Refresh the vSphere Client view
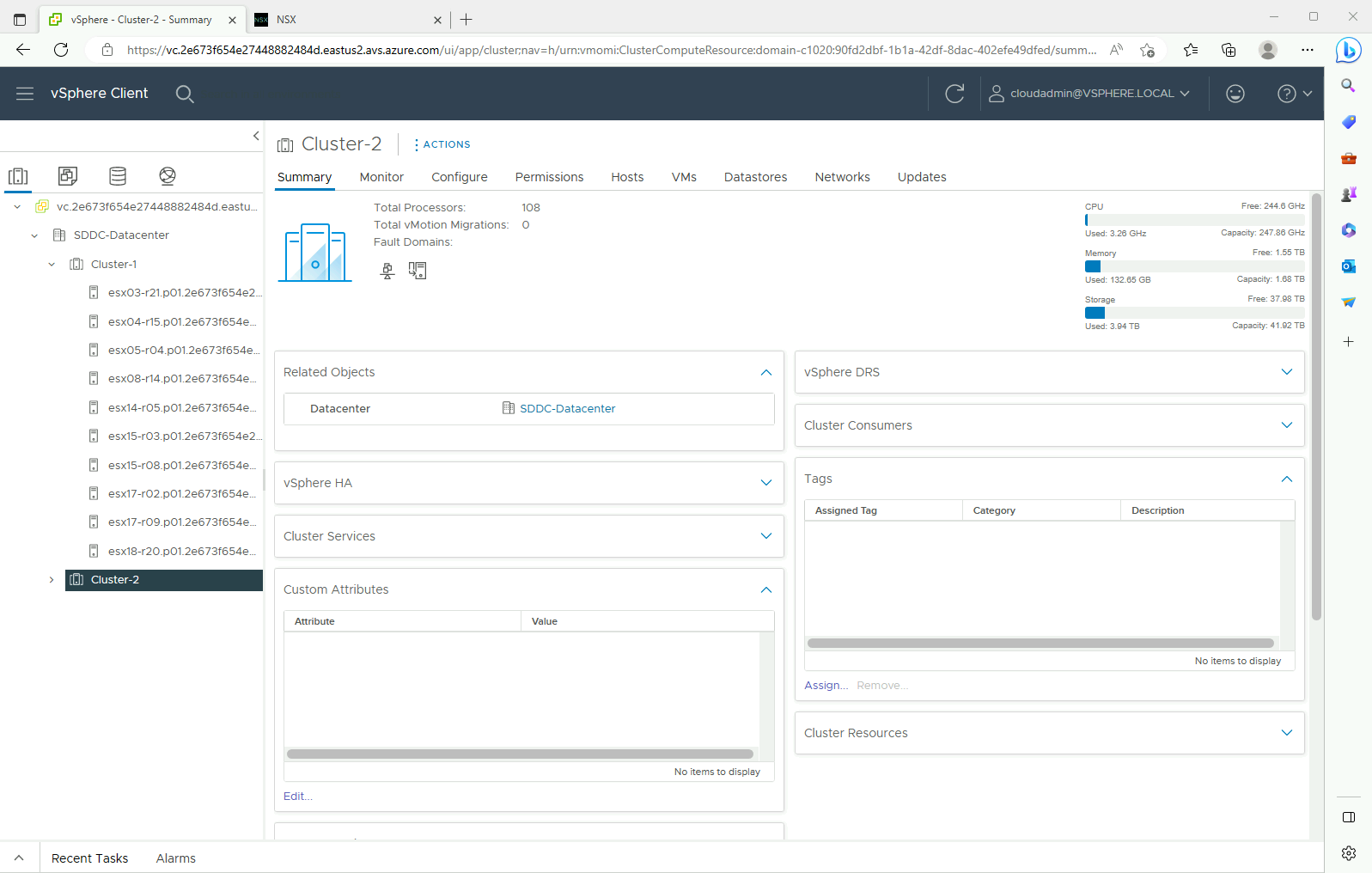Screen dimensions: 1372x873 click(x=954, y=94)
